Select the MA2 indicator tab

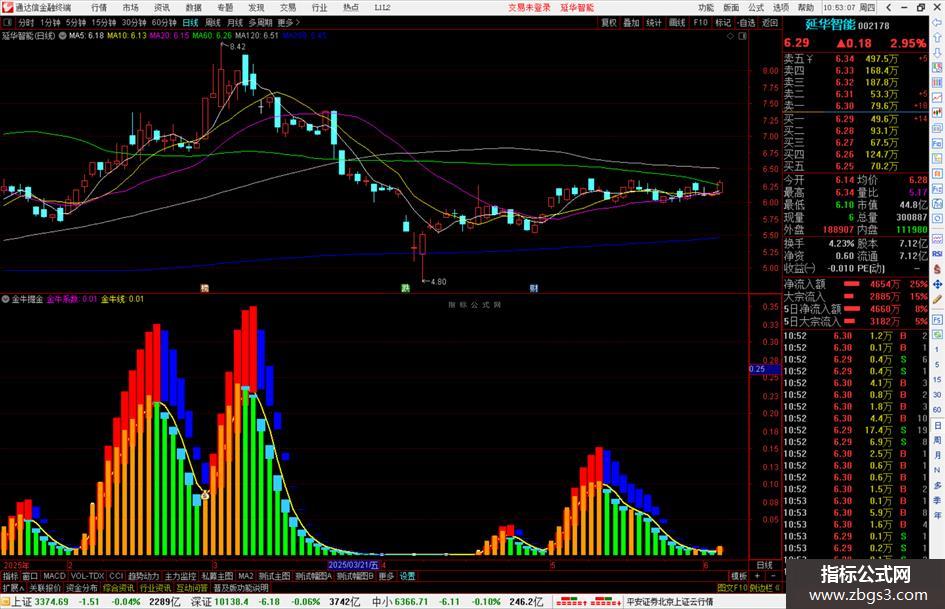coord(246,576)
